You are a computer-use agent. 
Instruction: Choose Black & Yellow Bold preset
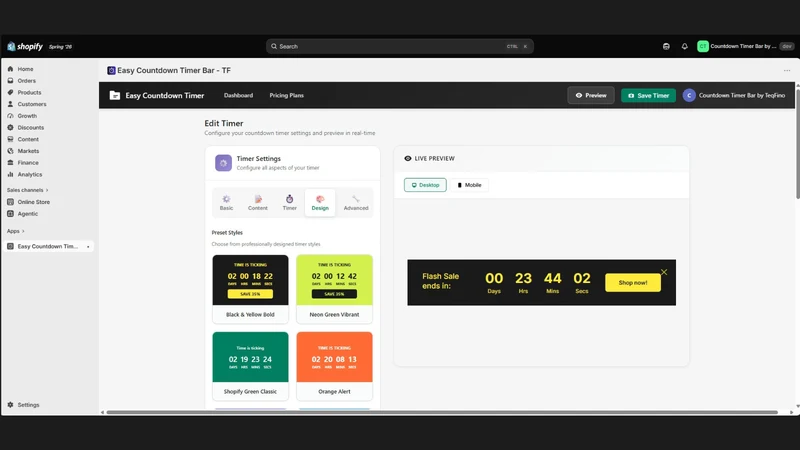(x=250, y=289)
